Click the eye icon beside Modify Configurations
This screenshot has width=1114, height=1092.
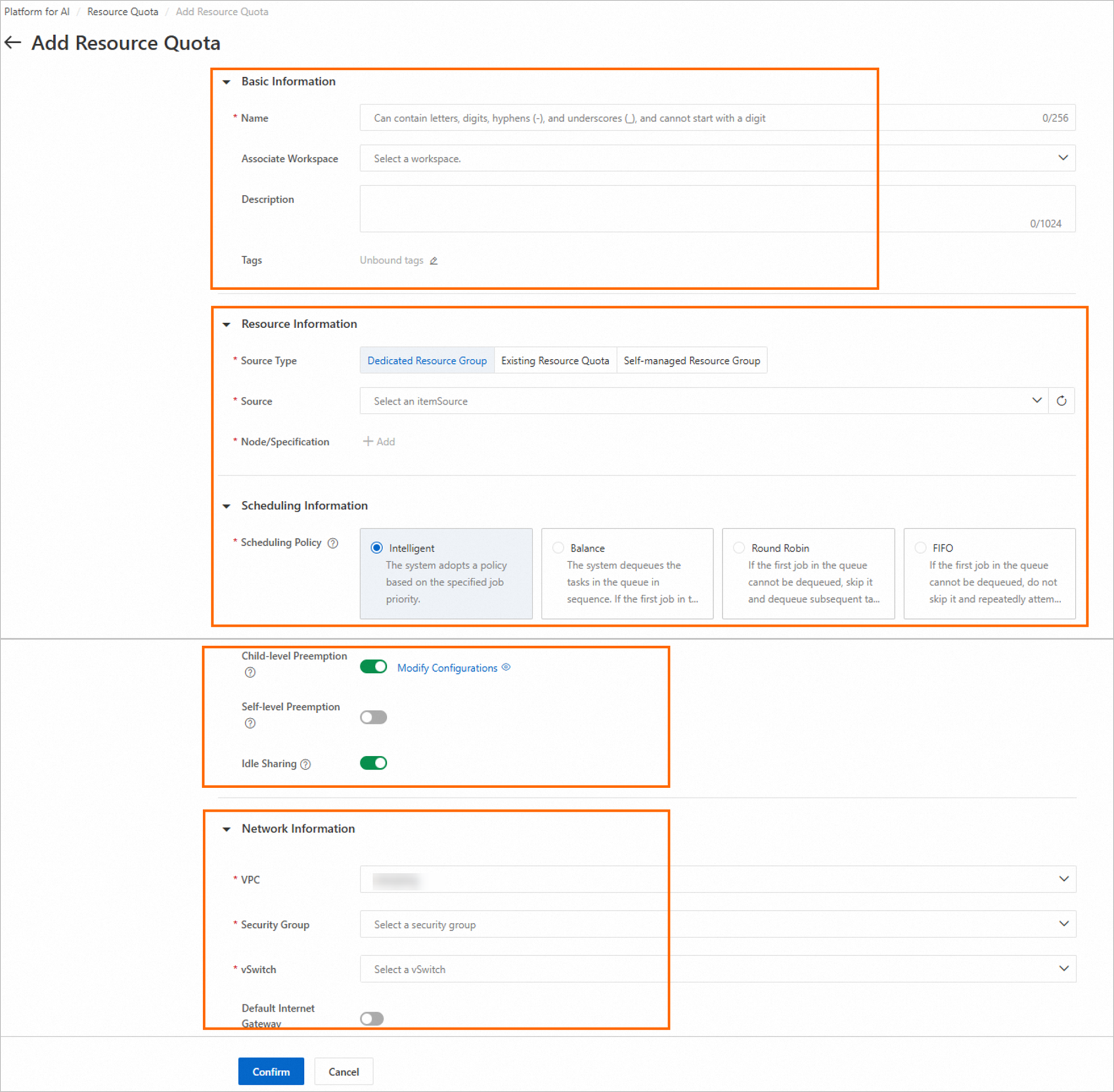(x=506, y=667)
